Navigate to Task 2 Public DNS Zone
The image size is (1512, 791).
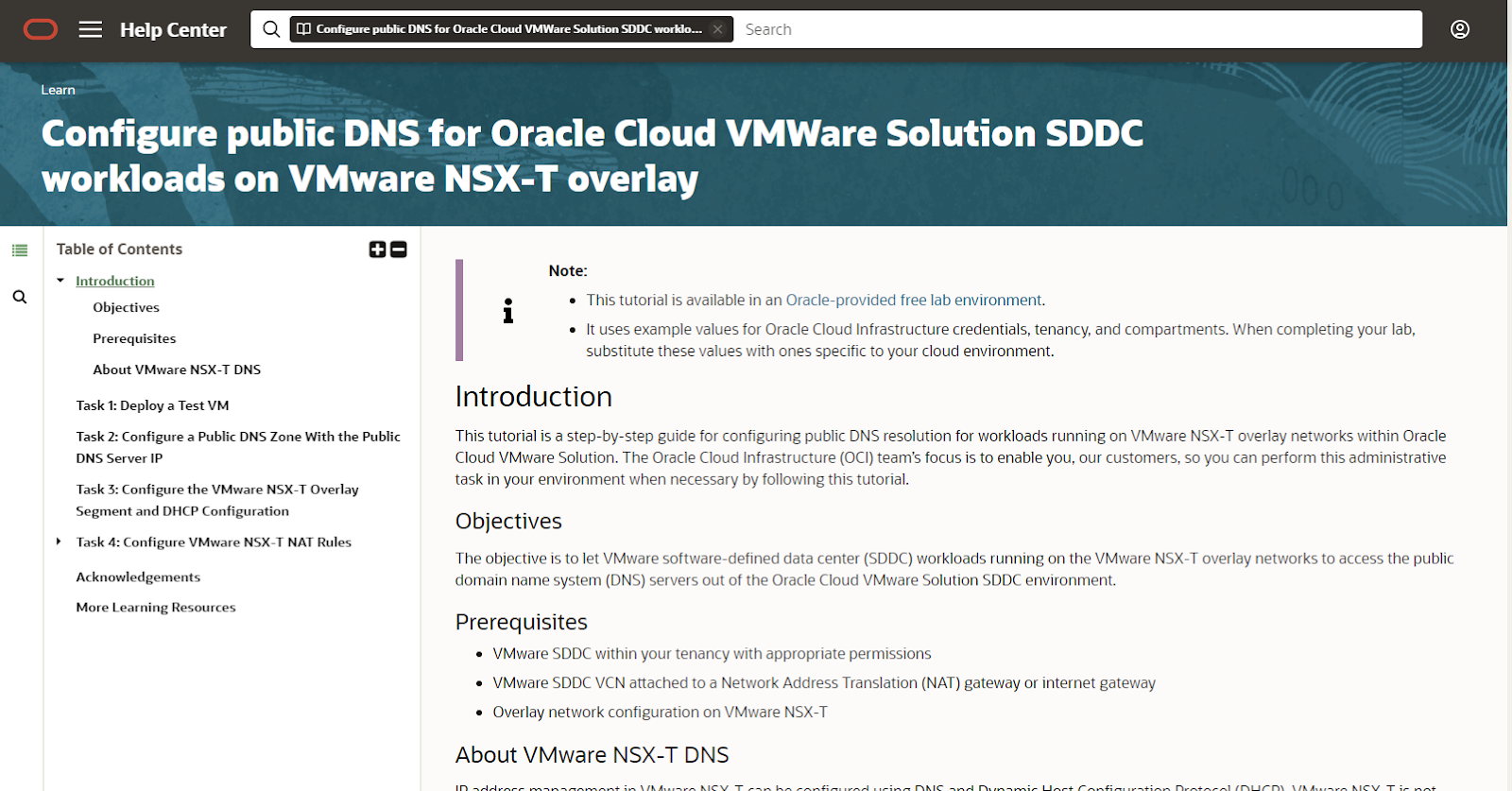[238, 447]
